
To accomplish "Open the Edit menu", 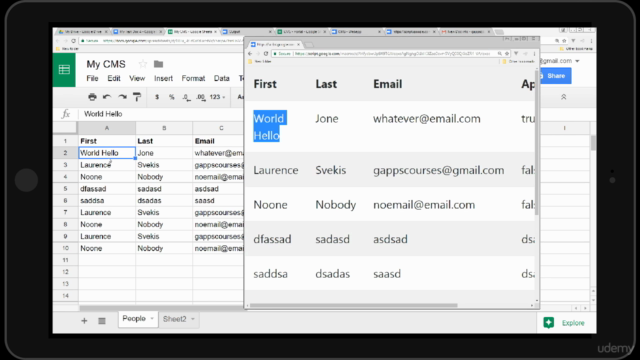I will pos(114,78).
